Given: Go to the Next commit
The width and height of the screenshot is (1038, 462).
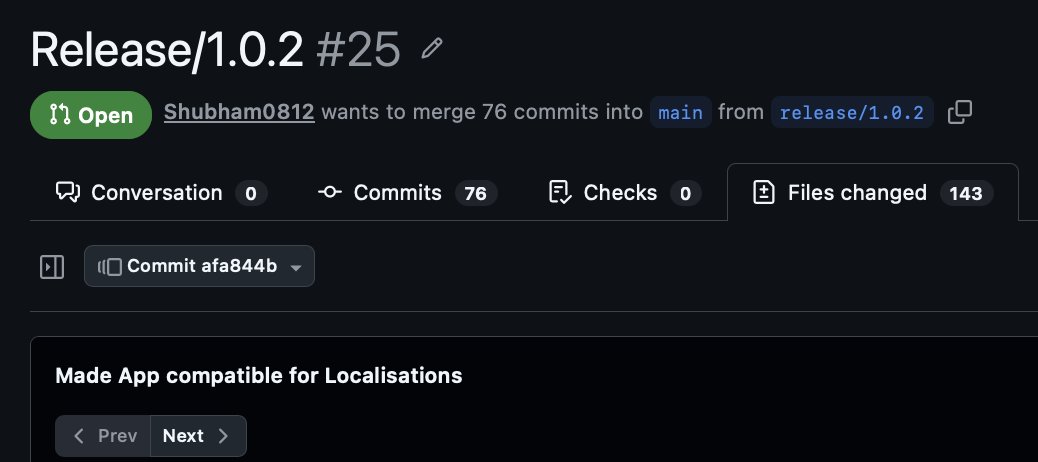Looking at the screenshot, I should [198, 436].
